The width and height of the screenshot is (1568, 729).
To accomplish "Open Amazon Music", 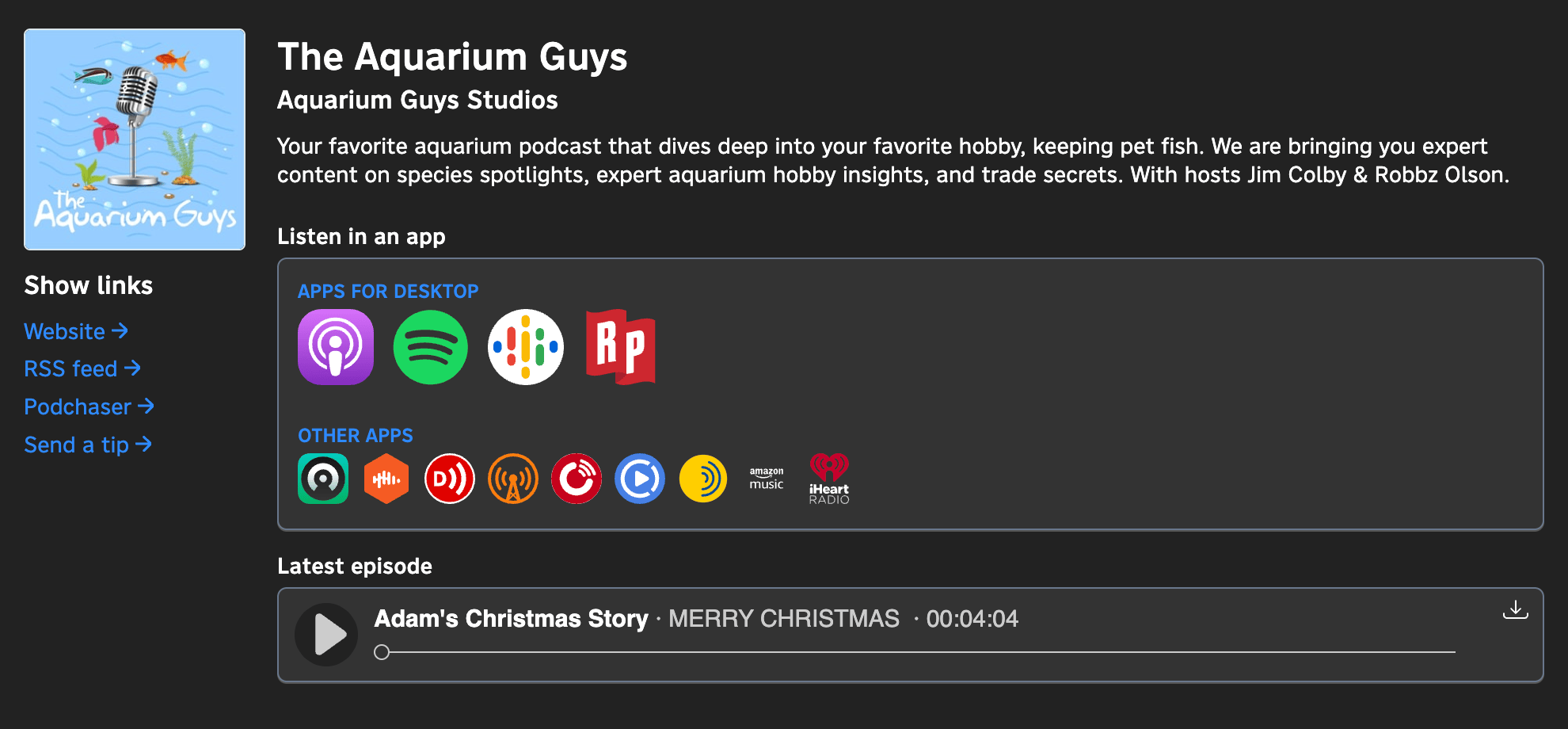I will click(x=766, y=479).
